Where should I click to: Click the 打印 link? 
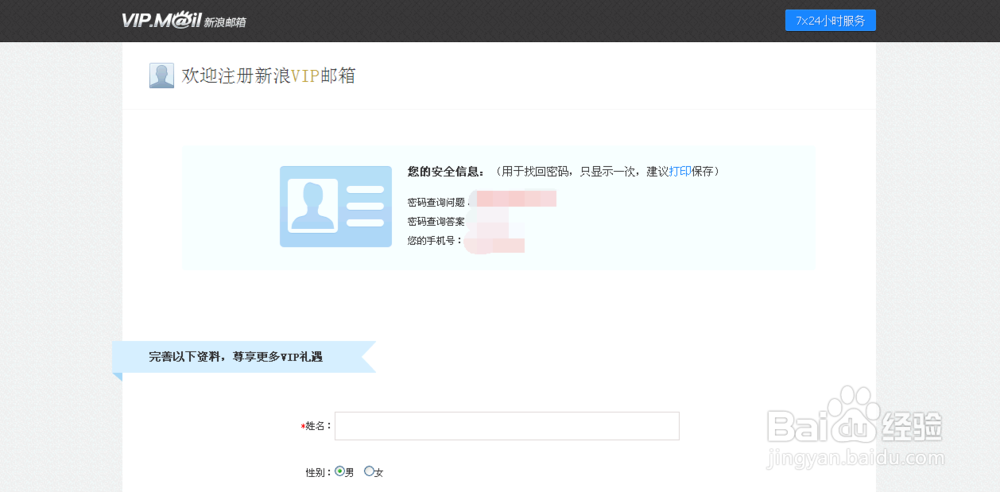(680, 172)
